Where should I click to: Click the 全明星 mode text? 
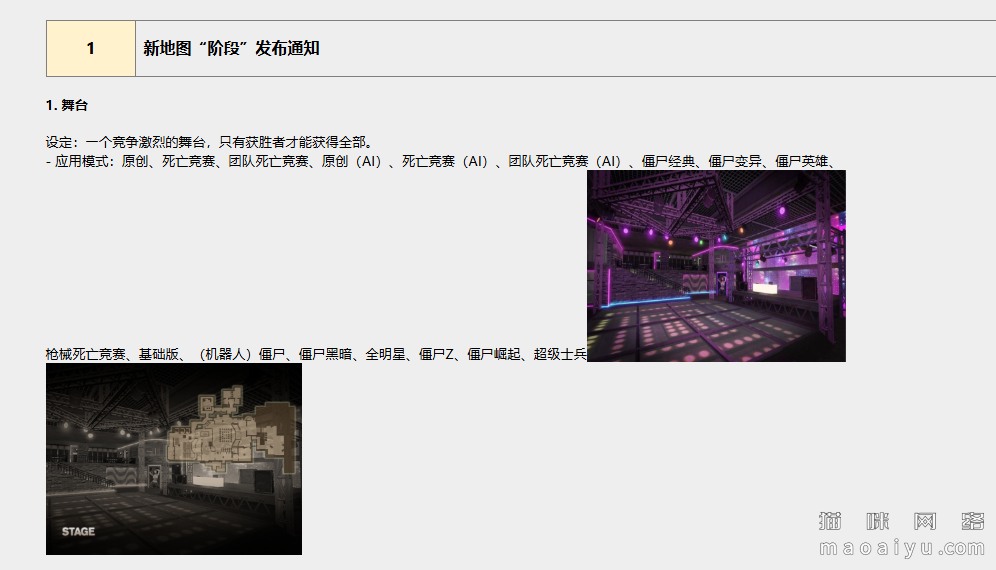385,354
